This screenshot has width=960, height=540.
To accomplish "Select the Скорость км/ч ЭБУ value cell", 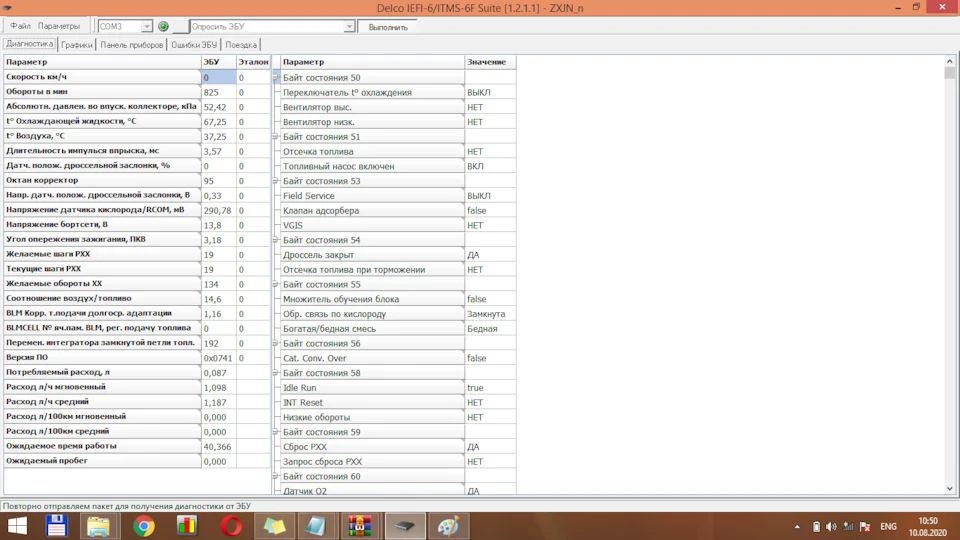I will tap(219, 77).
